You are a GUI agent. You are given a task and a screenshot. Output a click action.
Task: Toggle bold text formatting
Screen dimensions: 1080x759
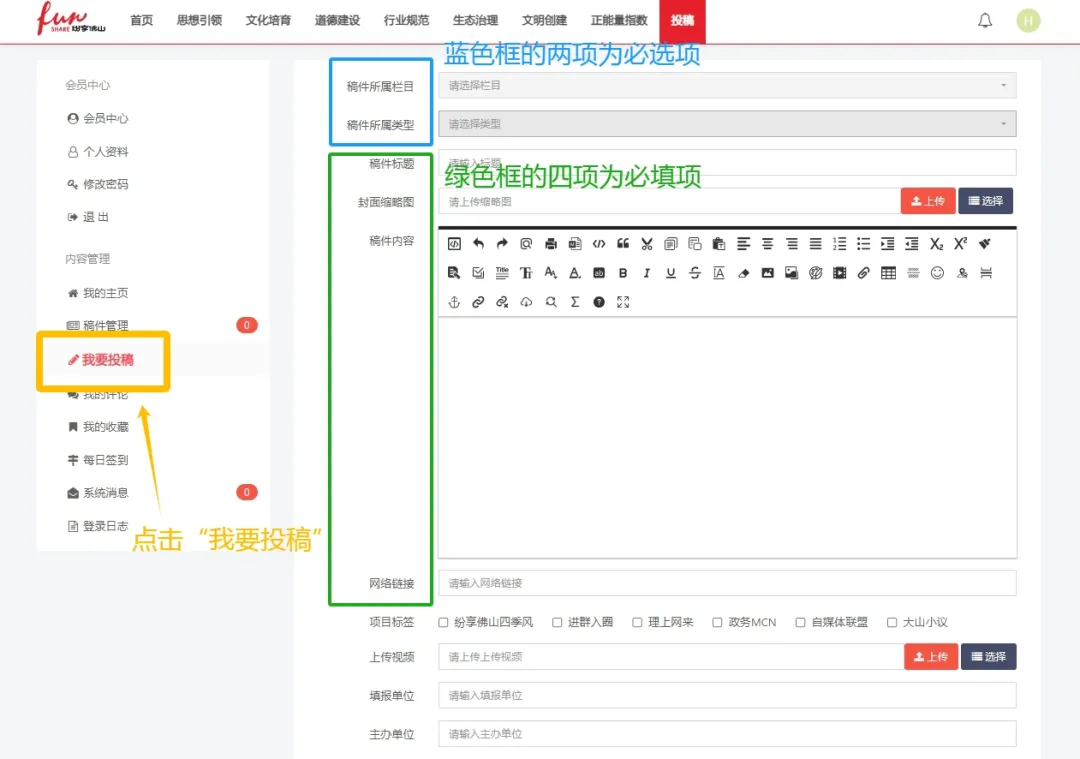click(x=623, y=273)
